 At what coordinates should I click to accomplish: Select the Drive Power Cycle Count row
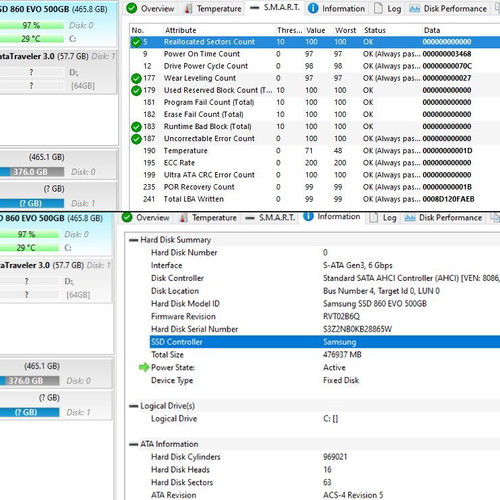[315, 66]
